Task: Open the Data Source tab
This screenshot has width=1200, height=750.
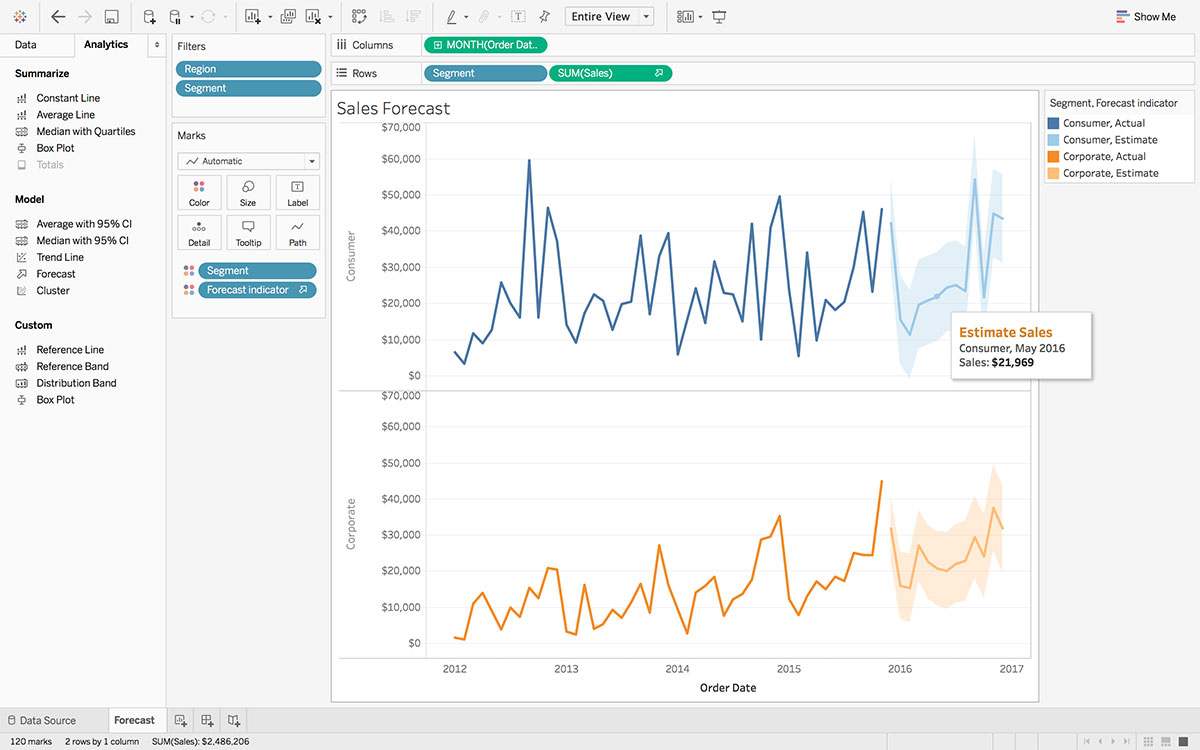Action: (41, 720)
